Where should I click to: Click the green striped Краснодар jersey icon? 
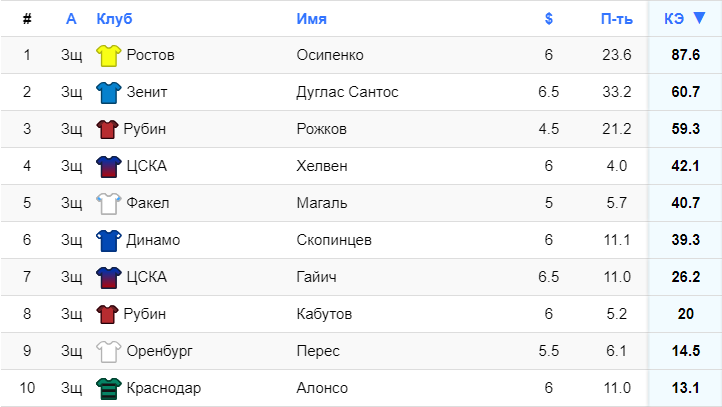pos(109,389)
